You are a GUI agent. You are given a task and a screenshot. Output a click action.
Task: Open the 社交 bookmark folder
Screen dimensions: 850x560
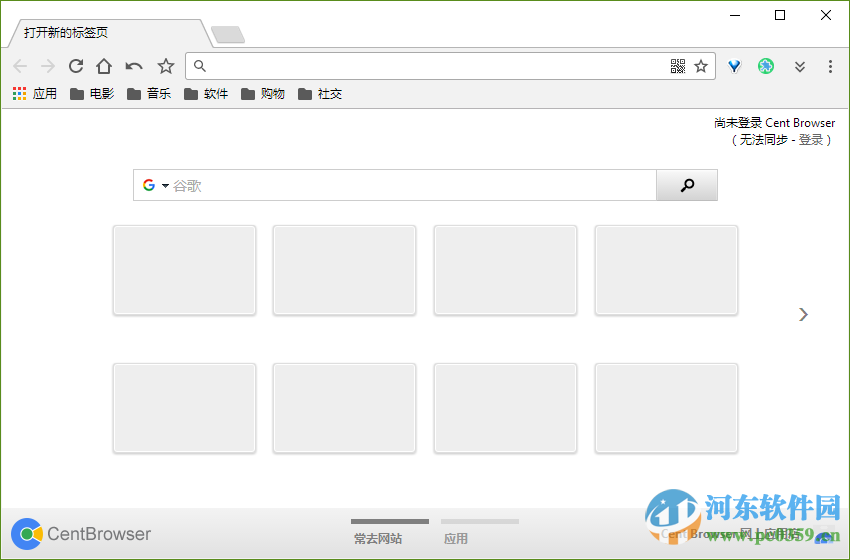(x=320, y=94)
